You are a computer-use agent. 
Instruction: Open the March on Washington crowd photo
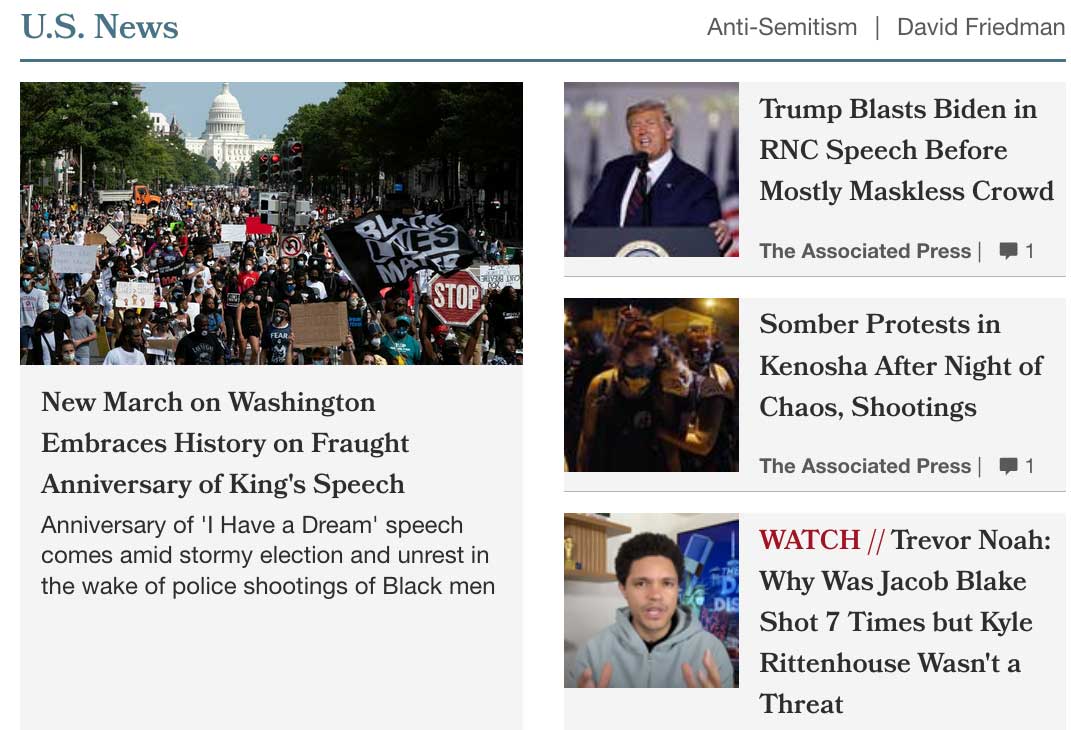[271, 223]
